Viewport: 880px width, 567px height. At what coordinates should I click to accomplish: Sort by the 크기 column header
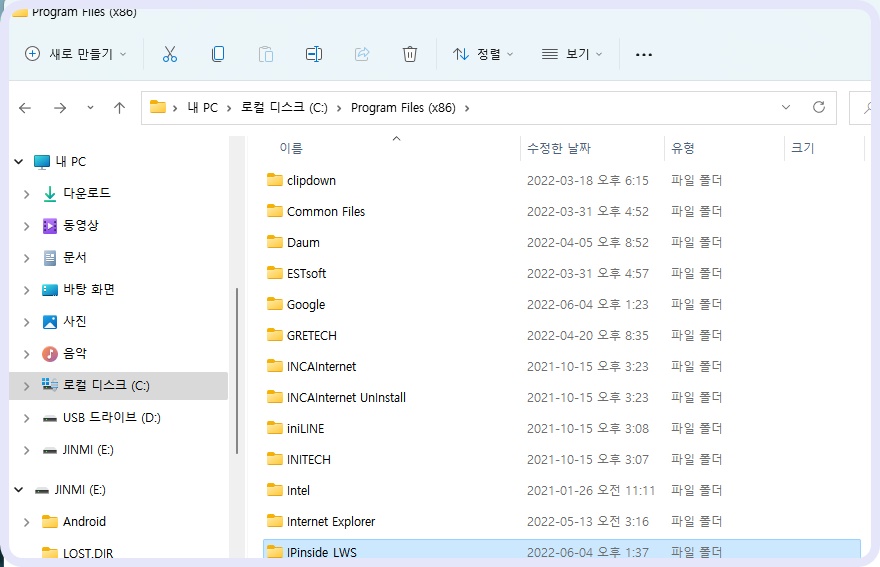[x=803, y=148]
